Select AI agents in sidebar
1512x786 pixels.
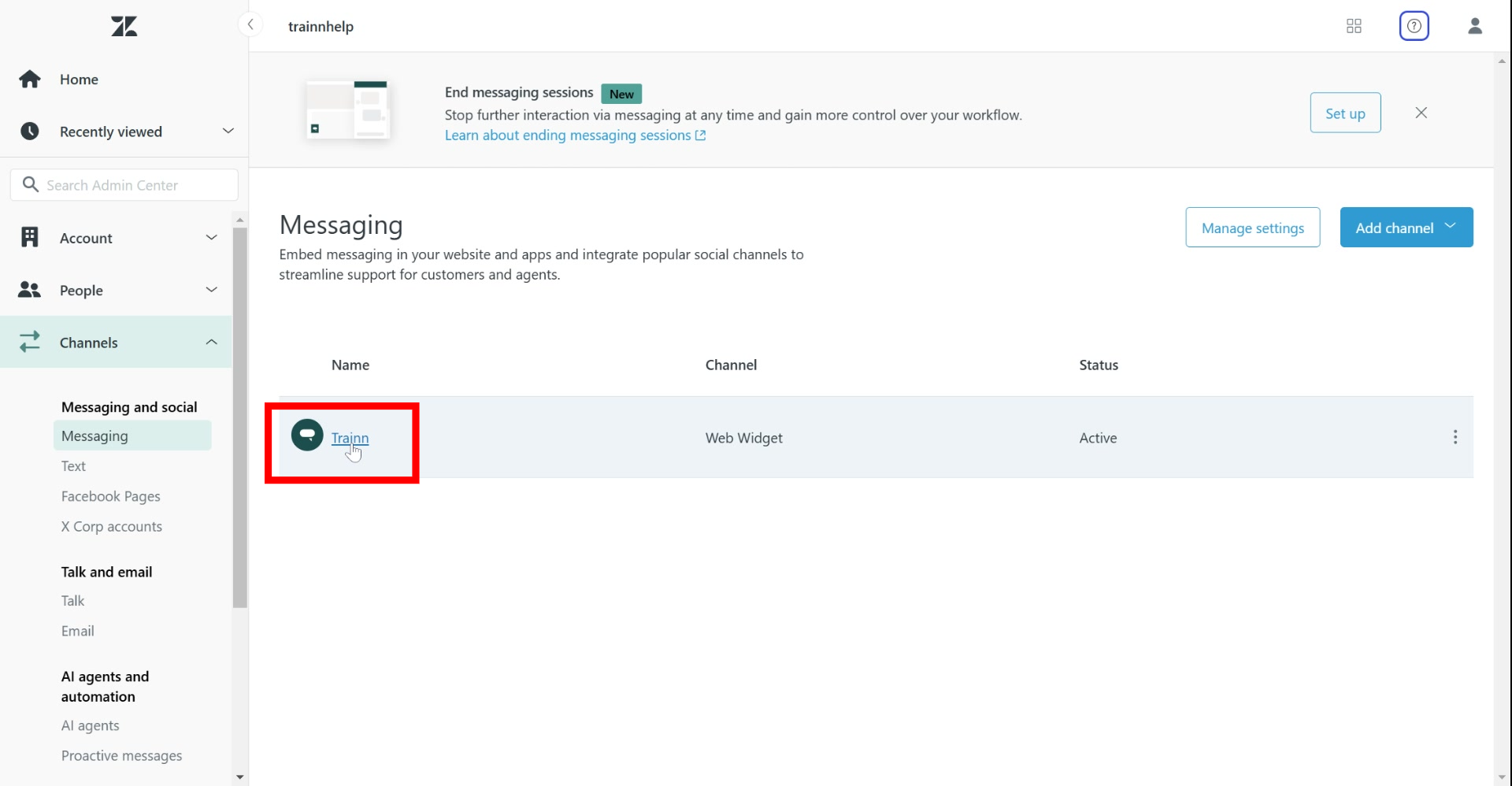[91, 725]
